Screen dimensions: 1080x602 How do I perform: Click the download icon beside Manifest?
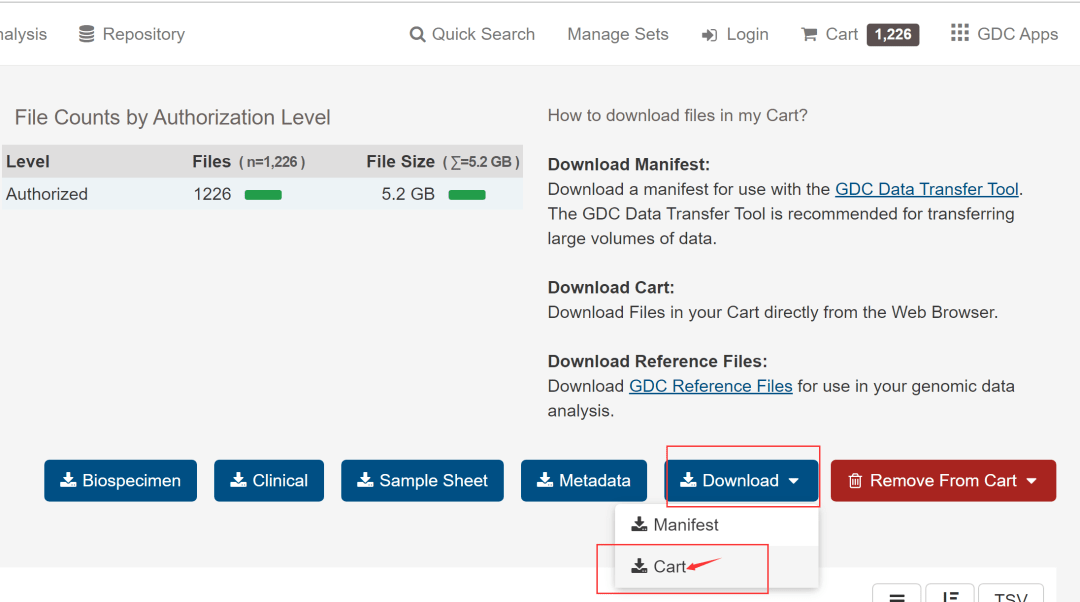tap(639, 525)
